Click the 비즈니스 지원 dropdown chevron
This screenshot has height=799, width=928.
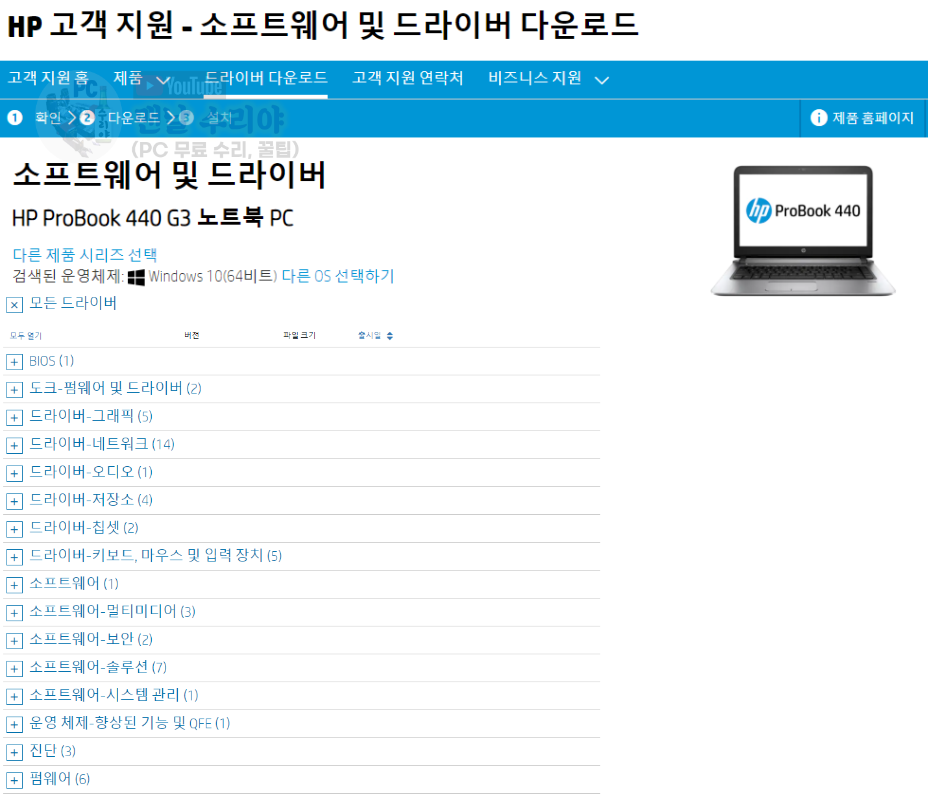point(602,80)
